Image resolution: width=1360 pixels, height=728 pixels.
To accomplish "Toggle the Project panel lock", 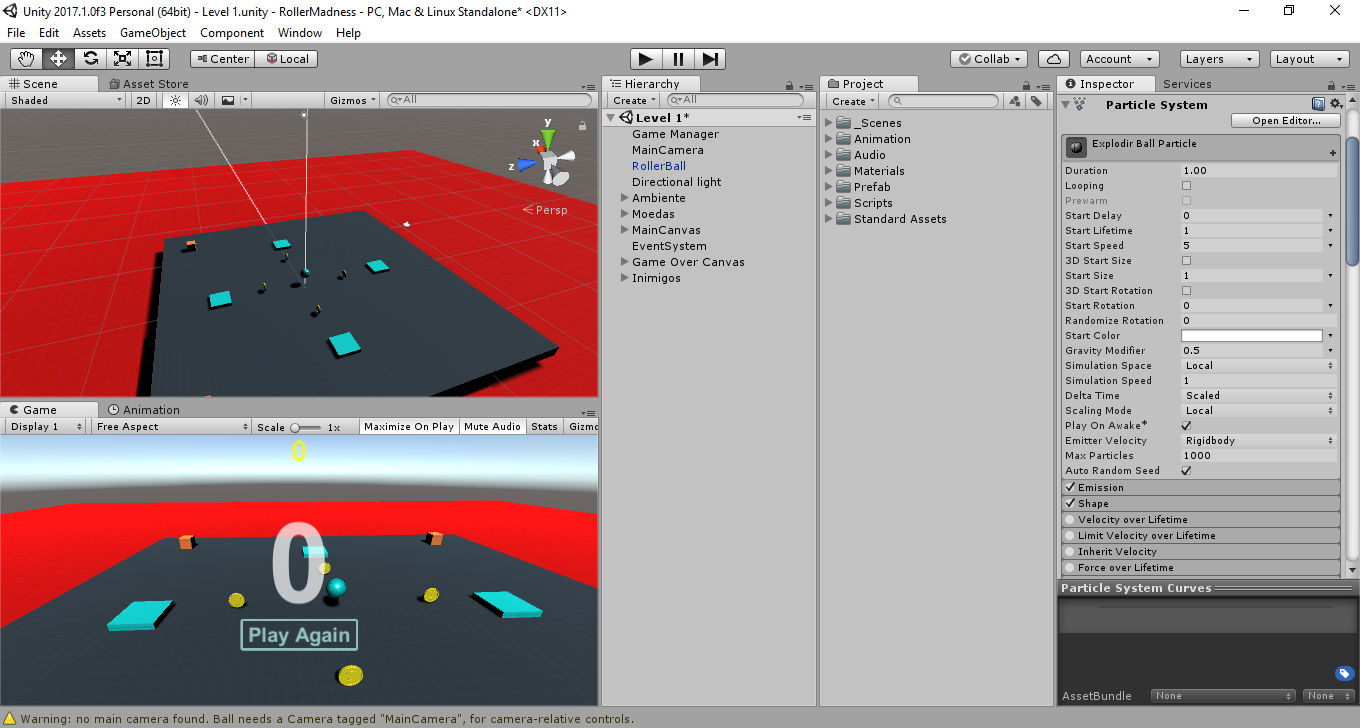I will (x=1027, y=86).
